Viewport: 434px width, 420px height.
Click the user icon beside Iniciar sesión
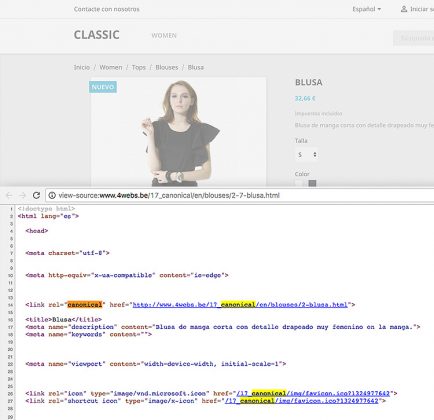pos(404,9)
